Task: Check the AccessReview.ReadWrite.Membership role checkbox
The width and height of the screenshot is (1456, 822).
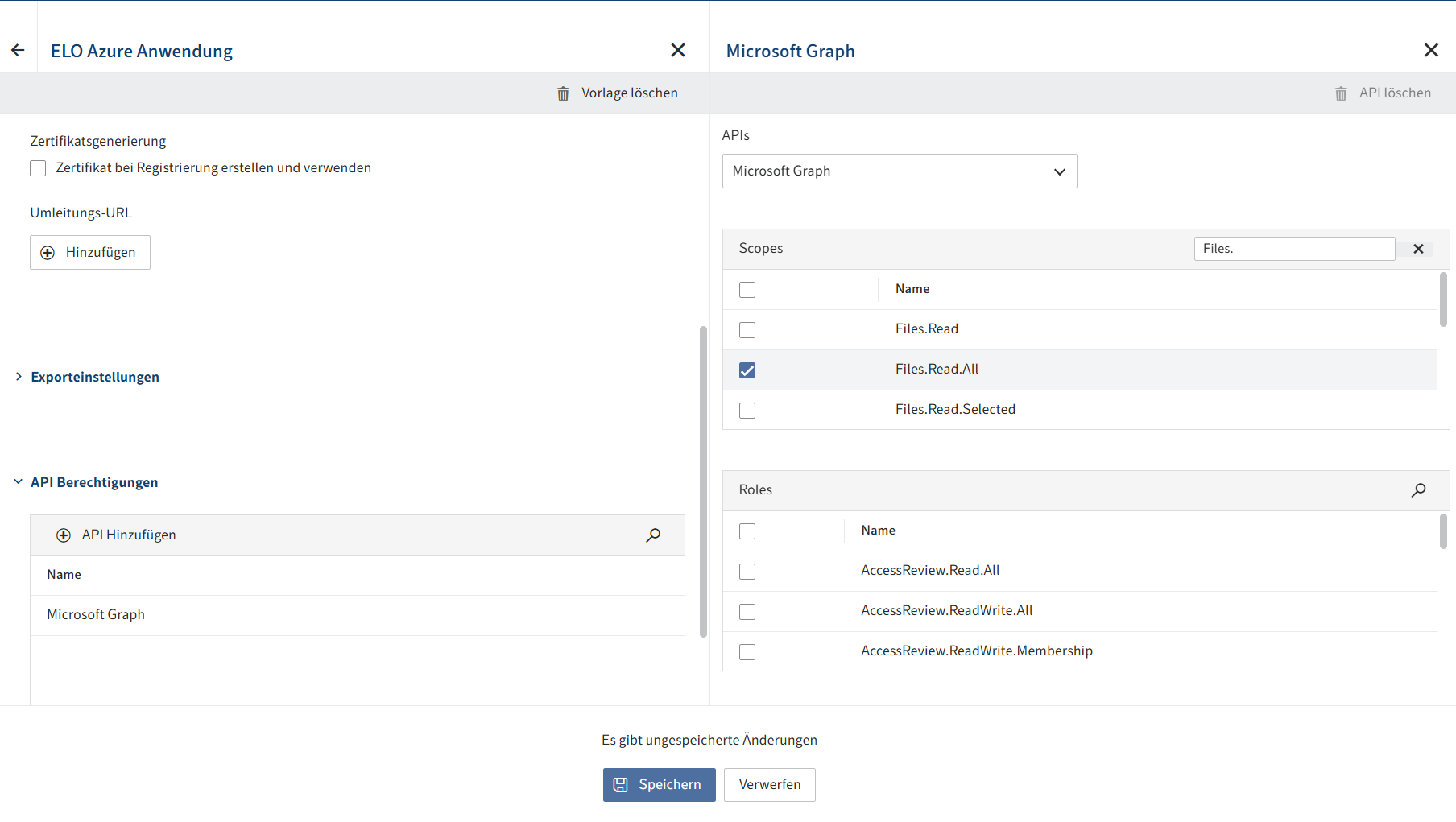Action: (x=747, y=652)
